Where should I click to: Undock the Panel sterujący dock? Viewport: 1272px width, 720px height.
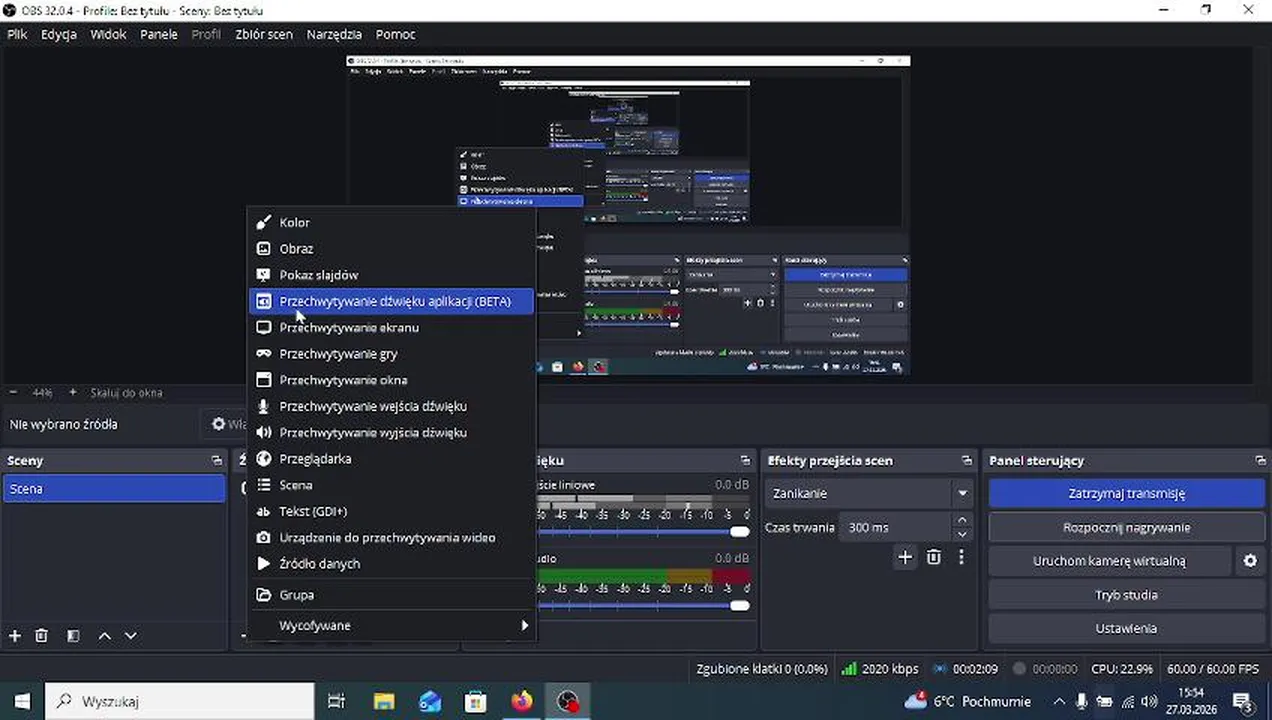pyautogui.click(x=1260, y=460)
